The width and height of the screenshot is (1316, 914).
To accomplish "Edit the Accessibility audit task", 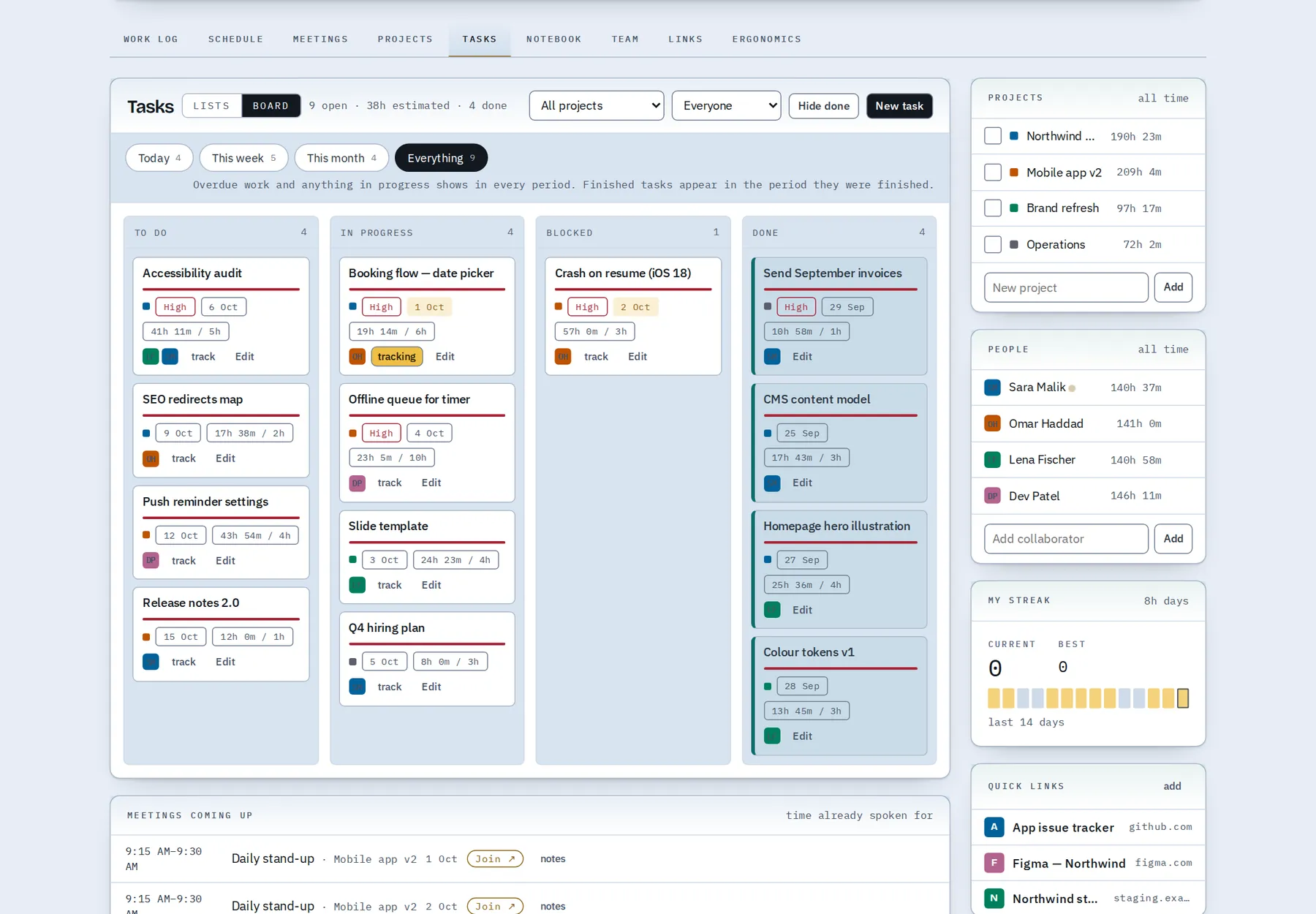I will point(244,357).
